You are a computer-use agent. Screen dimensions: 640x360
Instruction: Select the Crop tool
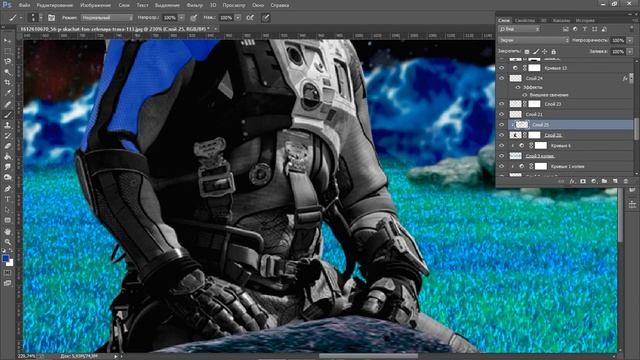coord(7,83)
